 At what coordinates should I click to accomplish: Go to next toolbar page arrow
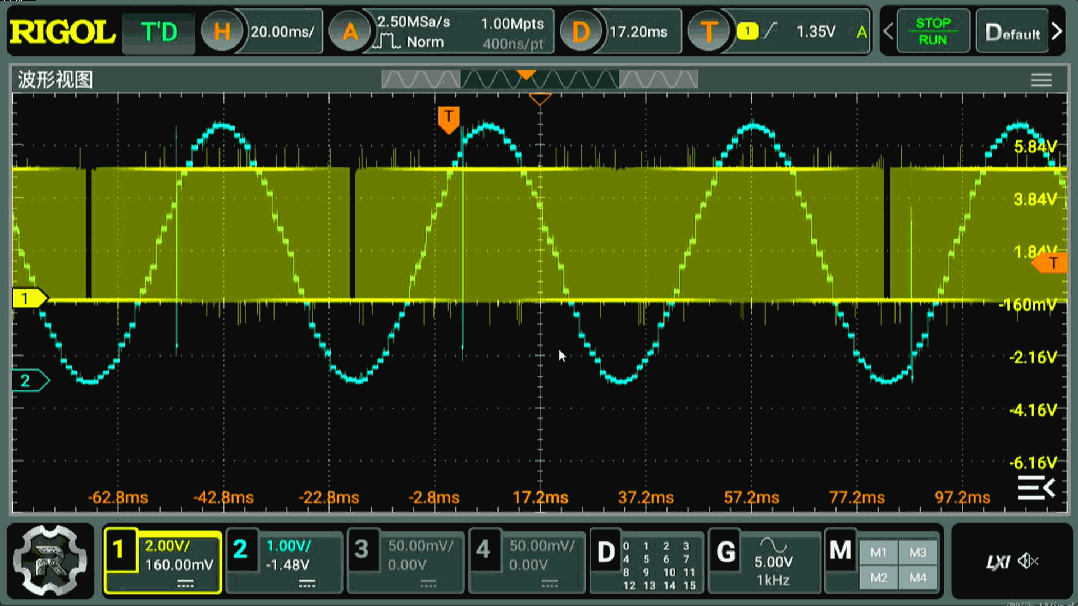pos(1057,32)
